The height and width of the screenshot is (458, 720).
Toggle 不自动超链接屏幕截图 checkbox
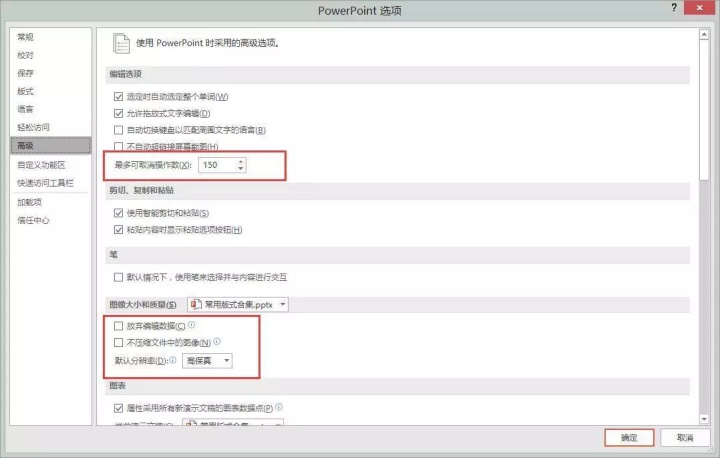(x=118, y=147)
